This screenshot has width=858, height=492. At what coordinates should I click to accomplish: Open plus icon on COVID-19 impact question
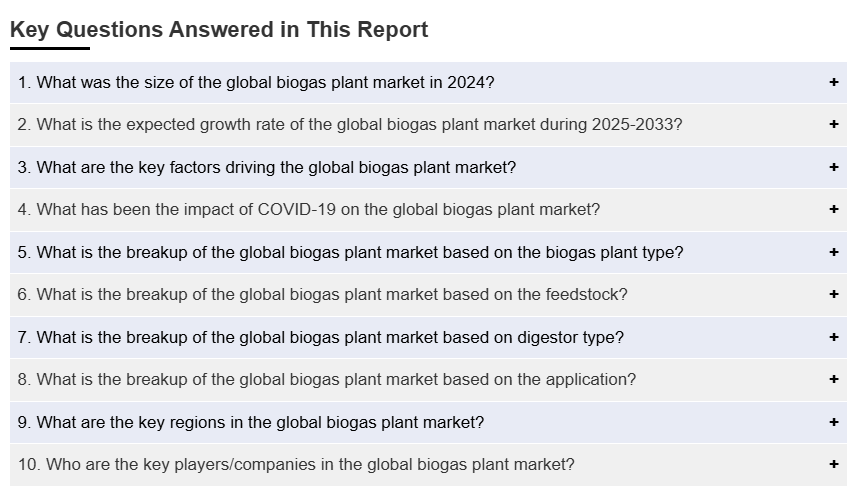point(834,210)
